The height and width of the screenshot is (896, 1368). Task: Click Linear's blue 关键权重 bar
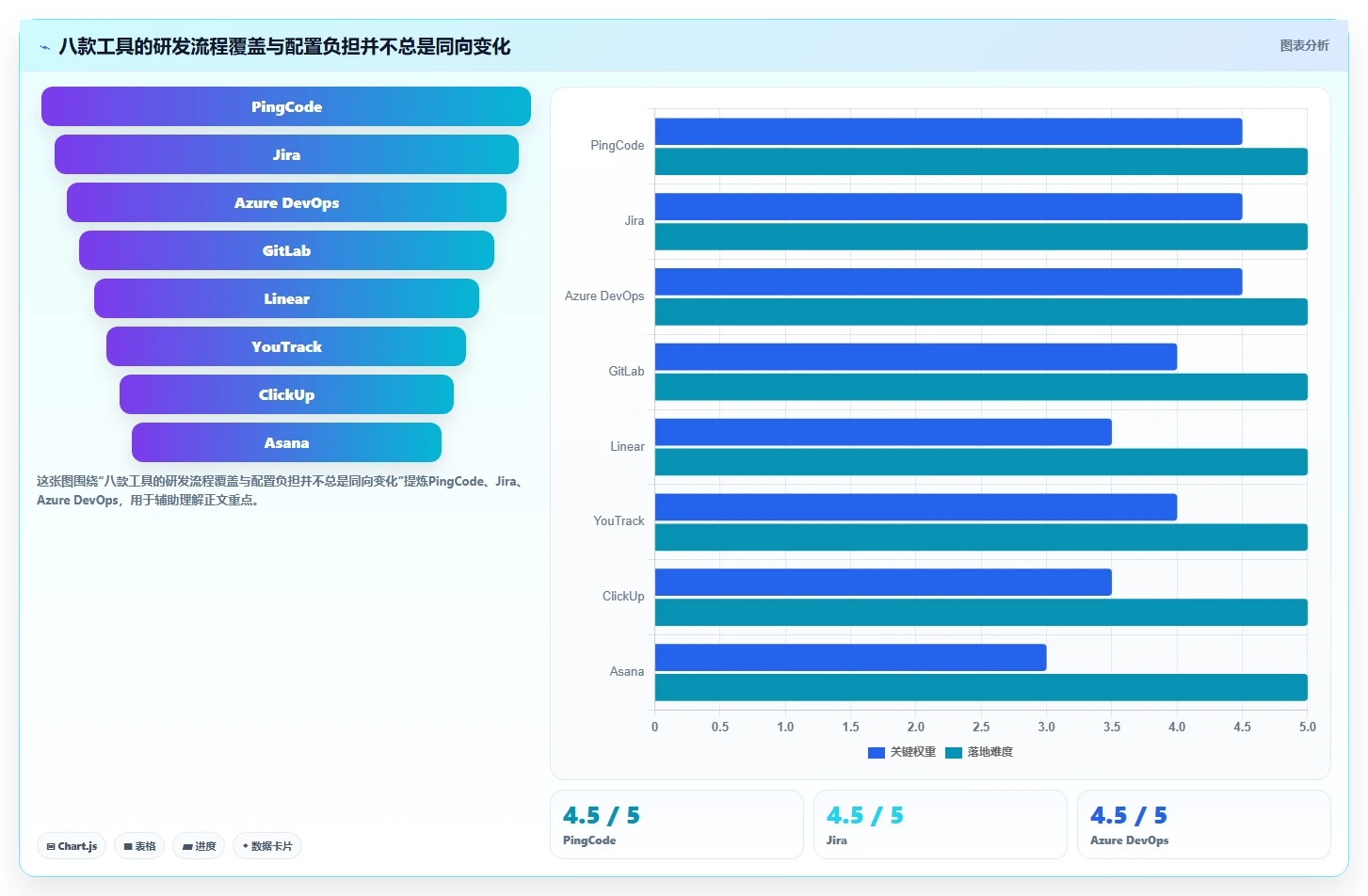[883, 432]
